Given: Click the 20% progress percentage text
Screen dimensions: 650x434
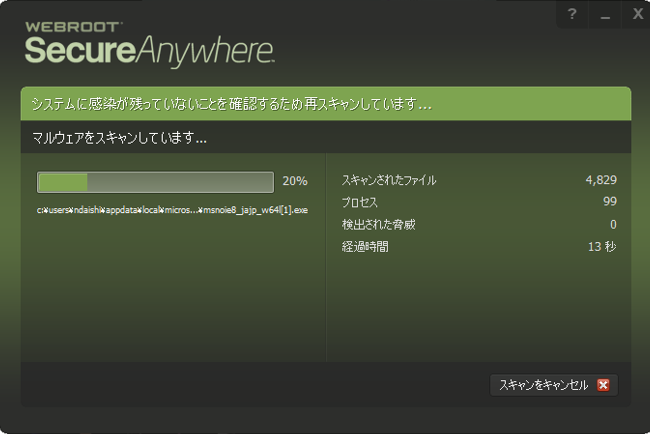Looking at the screenshot, I should click(295, 181).
